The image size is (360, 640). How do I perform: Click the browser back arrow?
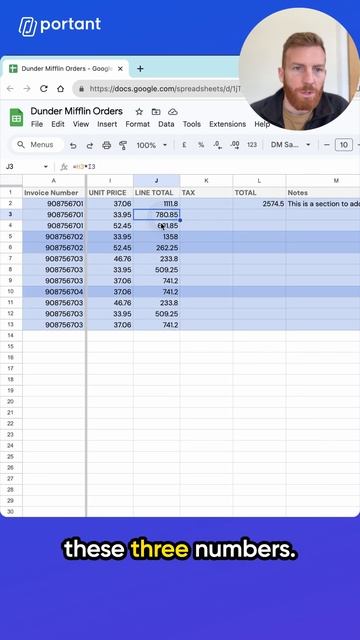click(x=10, y=89)
